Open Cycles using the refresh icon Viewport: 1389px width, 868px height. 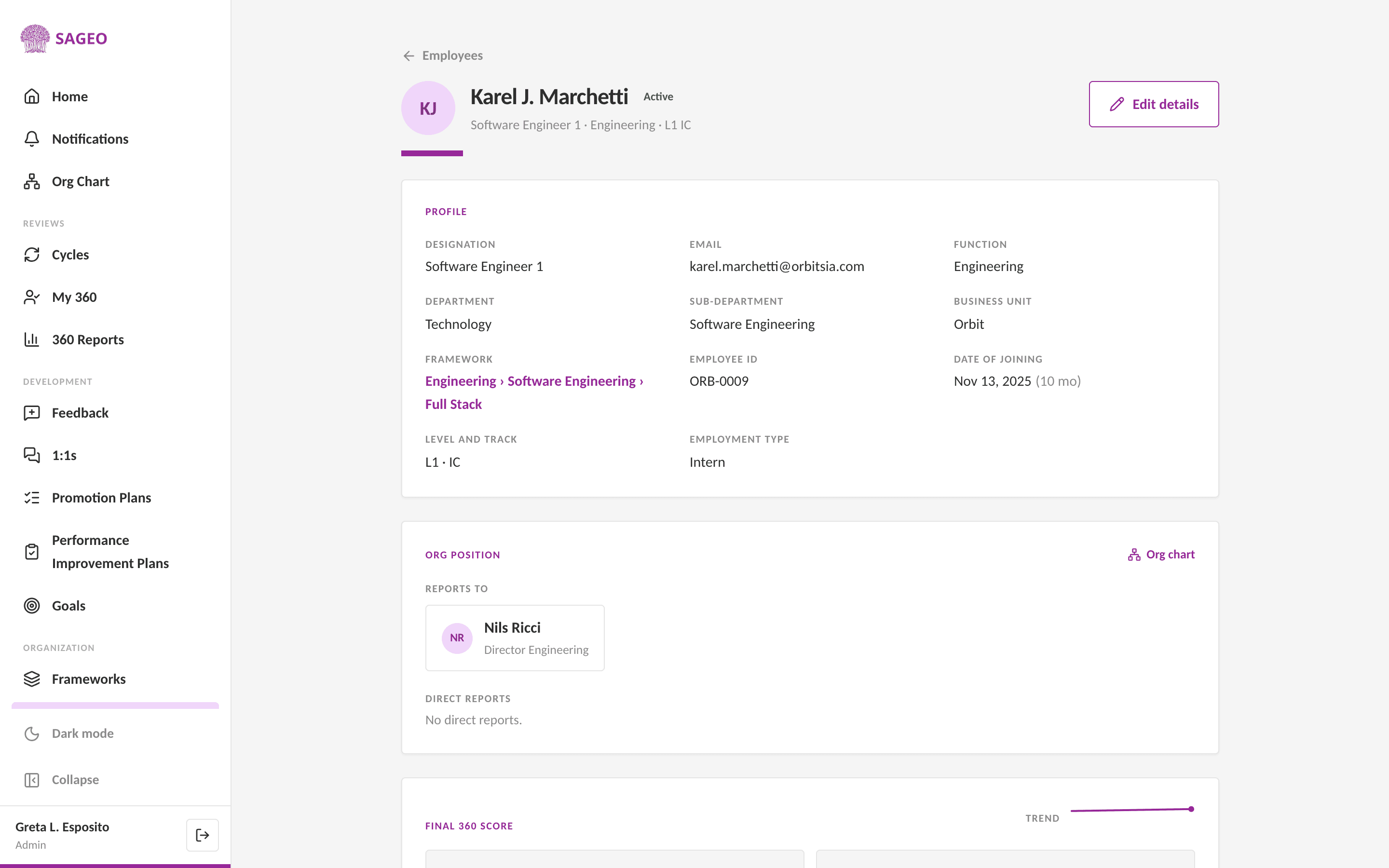[31, 254]
